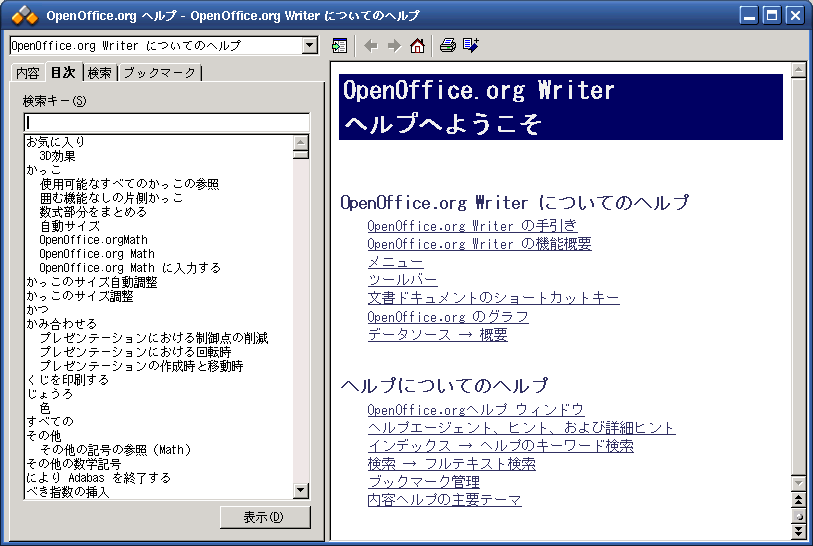This screenshot has width=813, height=546.
Task: Open the OpenOffice.org Writer の手引き link
Action: coord(472,226)
